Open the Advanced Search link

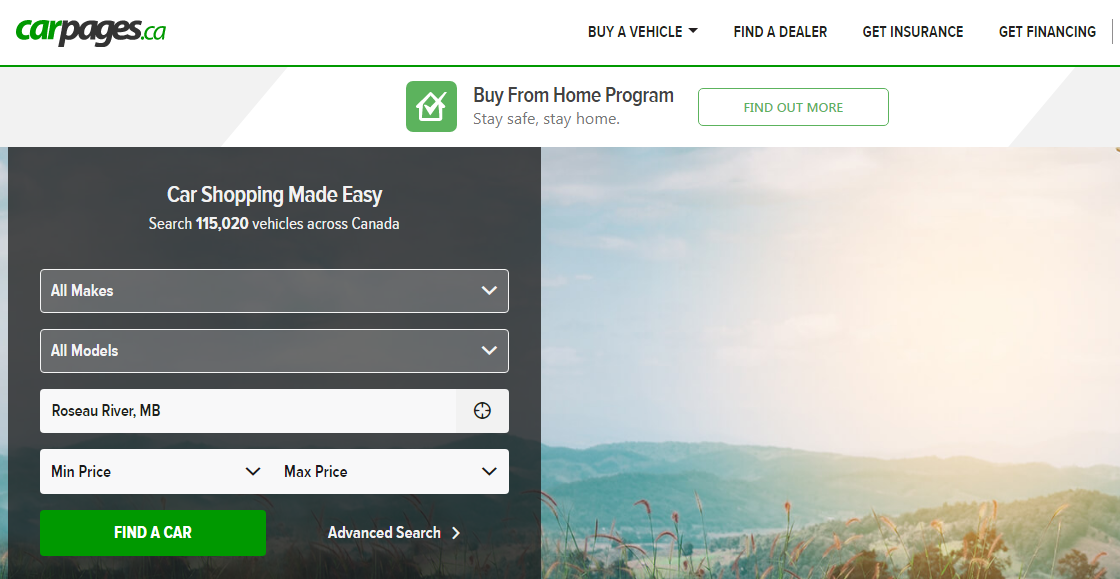click(x=384, y=533)
